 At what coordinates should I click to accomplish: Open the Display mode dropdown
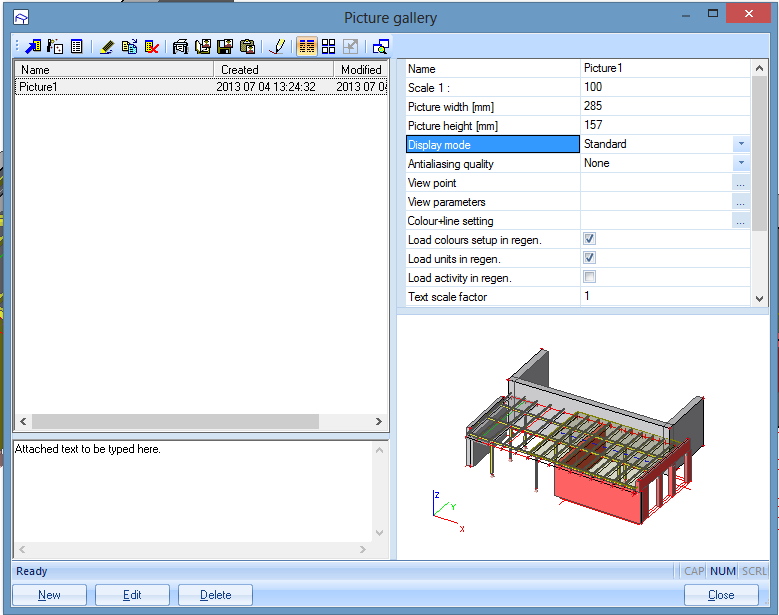[x=741, y=144]
